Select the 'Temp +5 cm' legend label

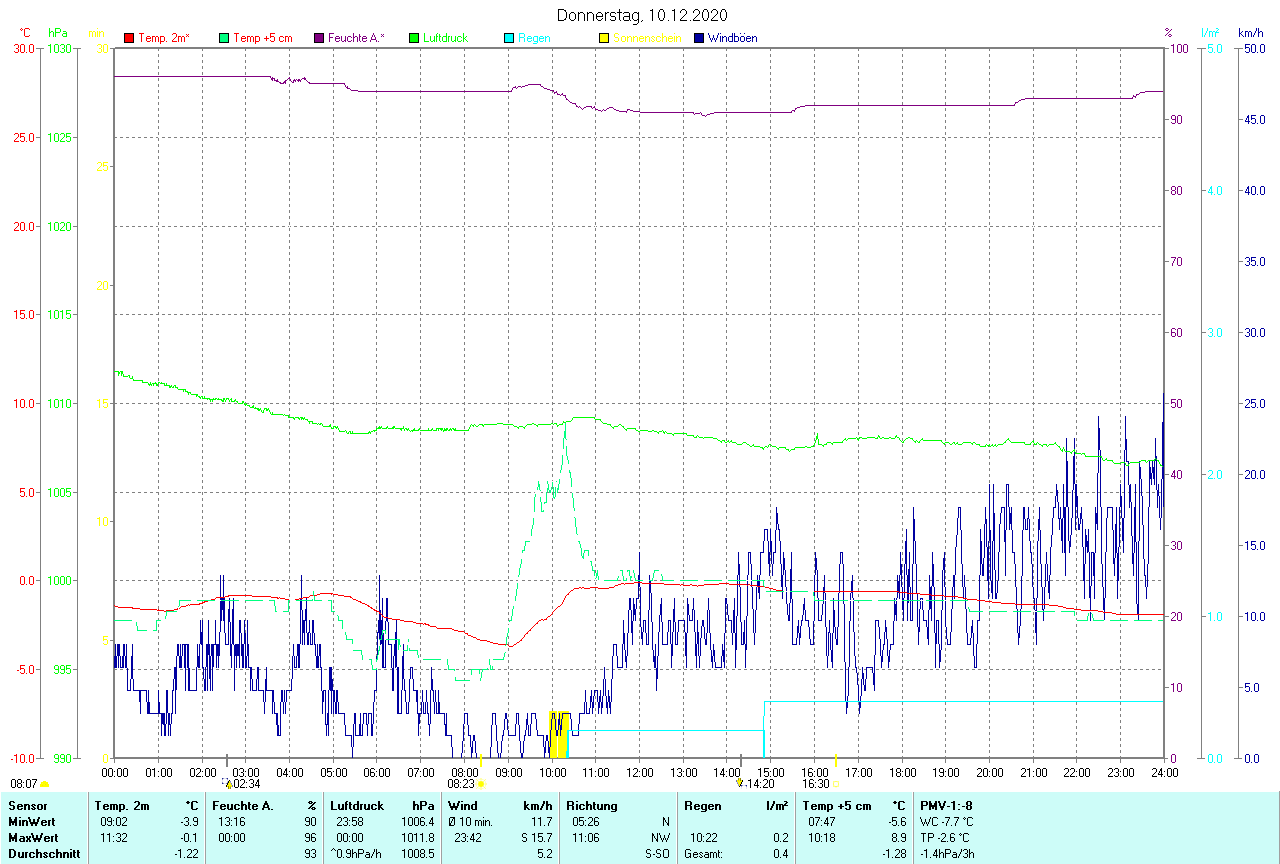click(x=263, y=38)
